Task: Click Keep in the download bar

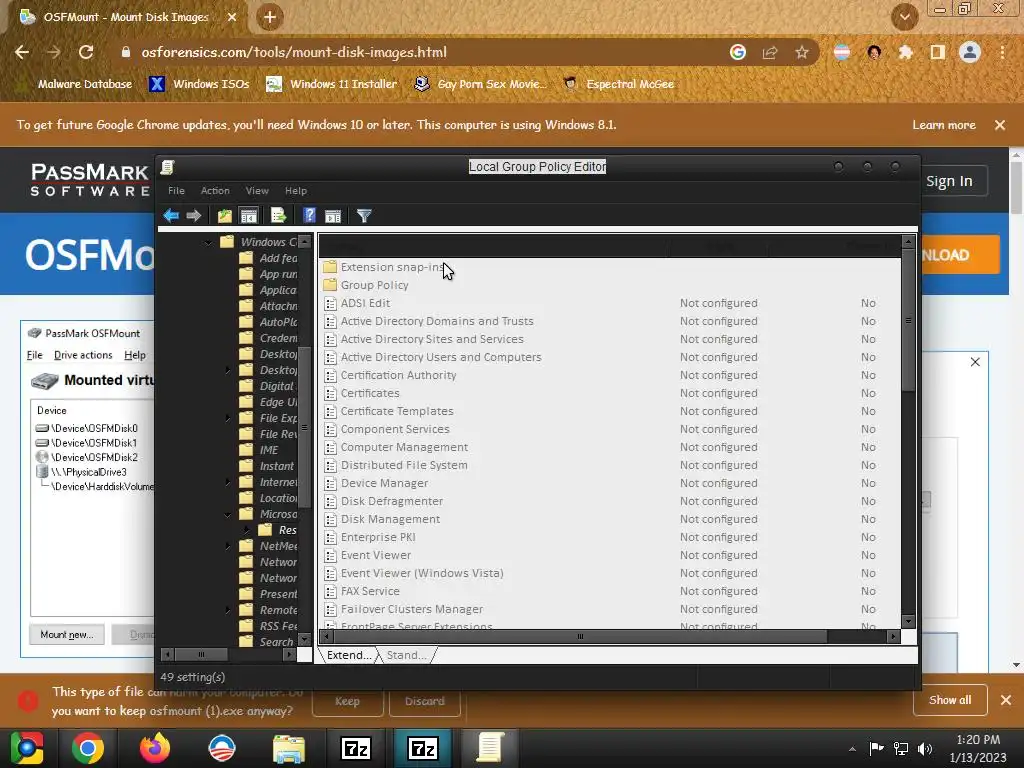Action: [347, 701]
